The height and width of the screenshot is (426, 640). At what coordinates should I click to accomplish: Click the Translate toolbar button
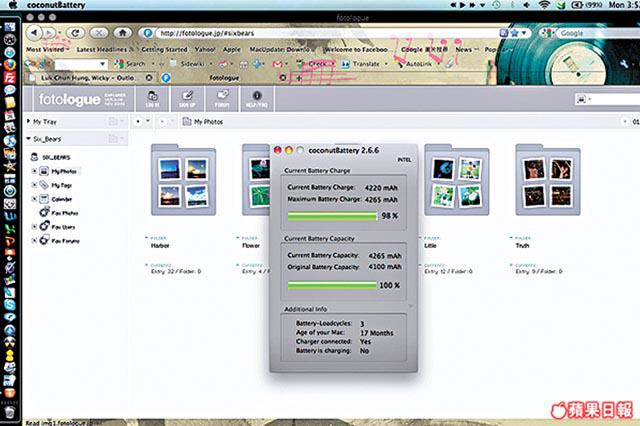361,64
